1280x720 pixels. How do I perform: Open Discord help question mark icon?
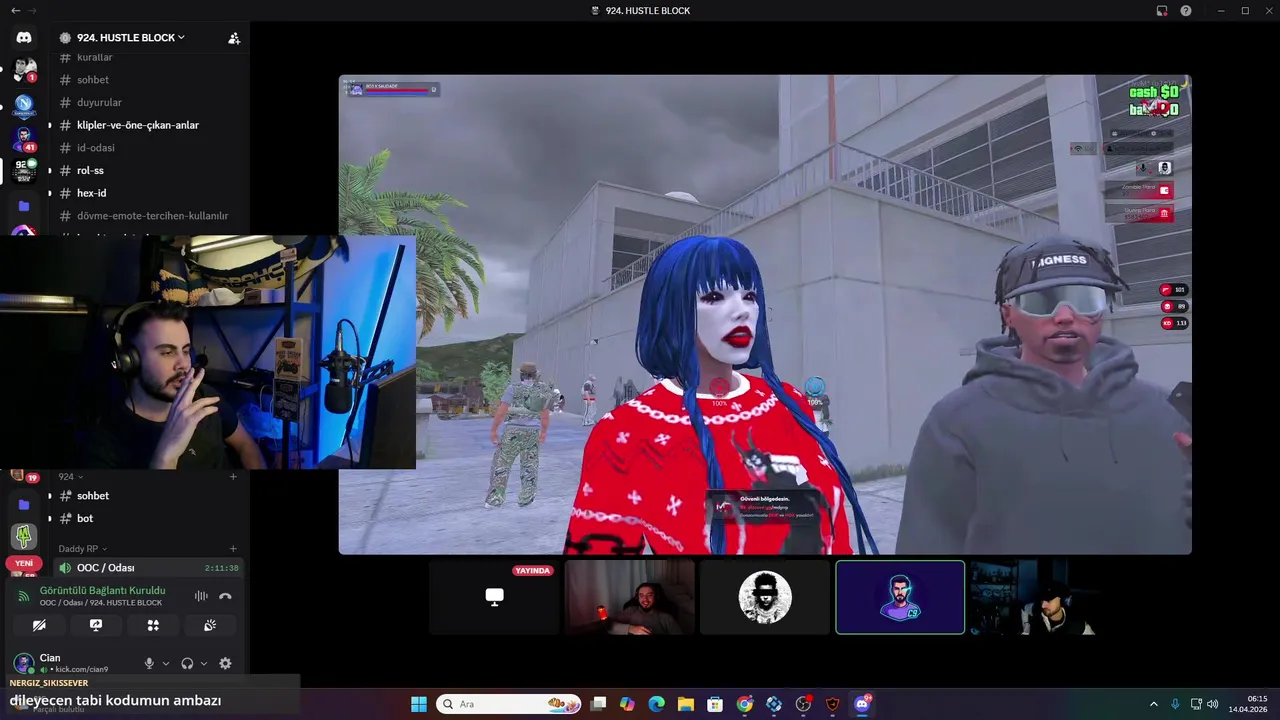coord(1186,11)
